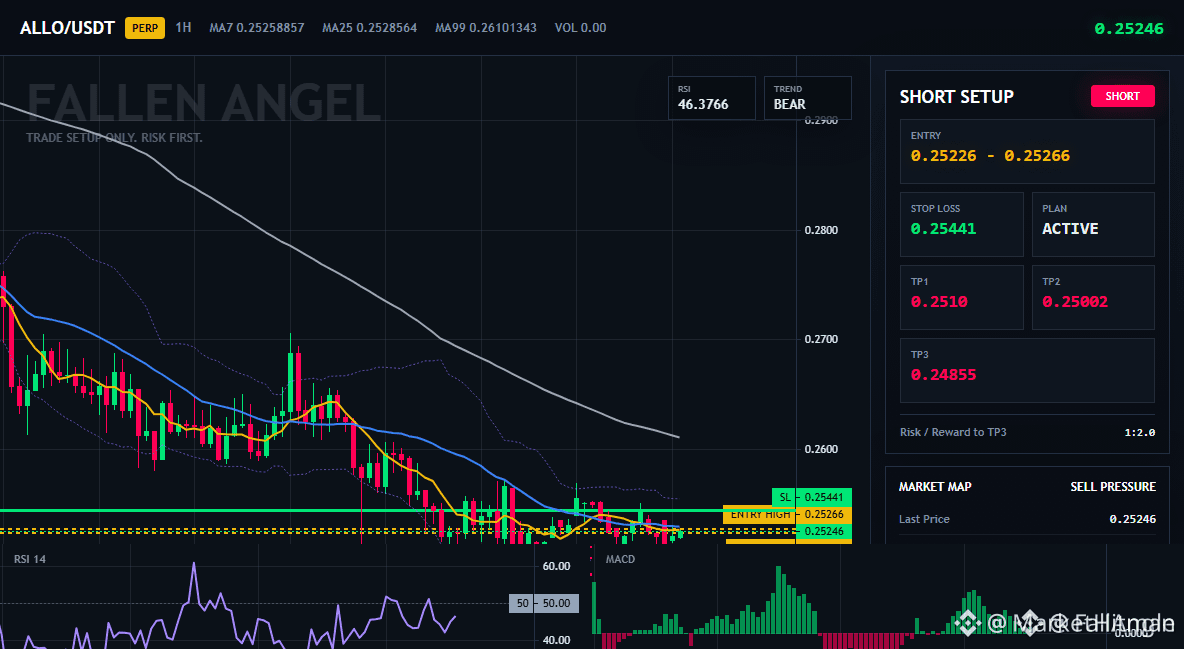Click the TRADE SETUP ONLY. RISK FIRST. subtitle
The height and width of the screenshot is (649, 1184).
pos(114,138)
